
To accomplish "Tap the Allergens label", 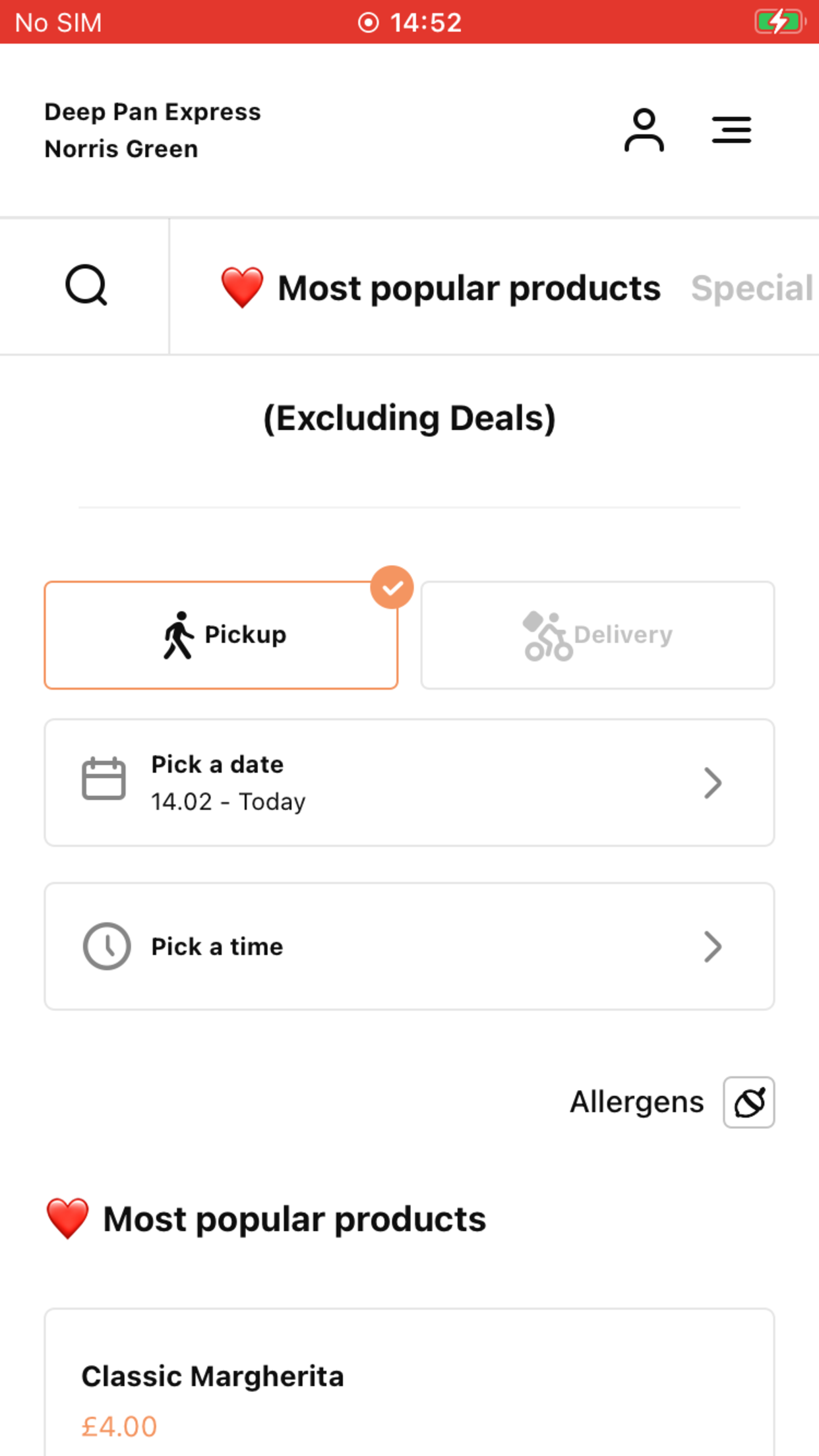I will click(637, 1102).
